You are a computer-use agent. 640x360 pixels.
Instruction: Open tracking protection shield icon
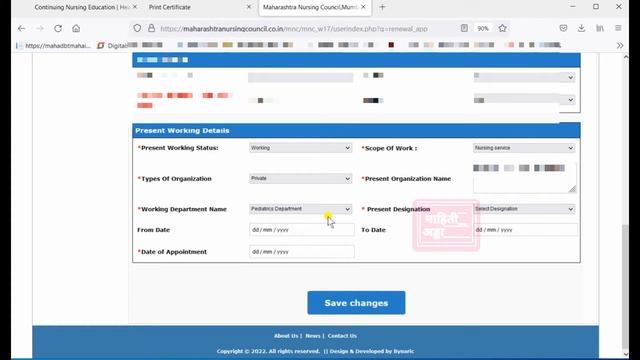137,28
